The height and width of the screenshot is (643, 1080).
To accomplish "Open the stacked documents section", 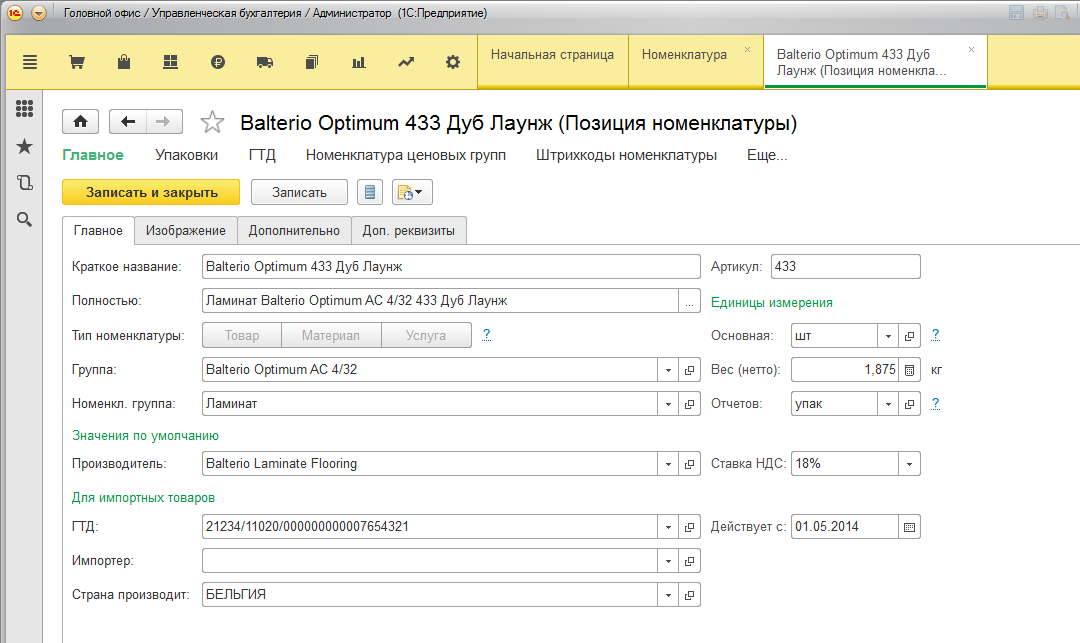I will point(311,62).
